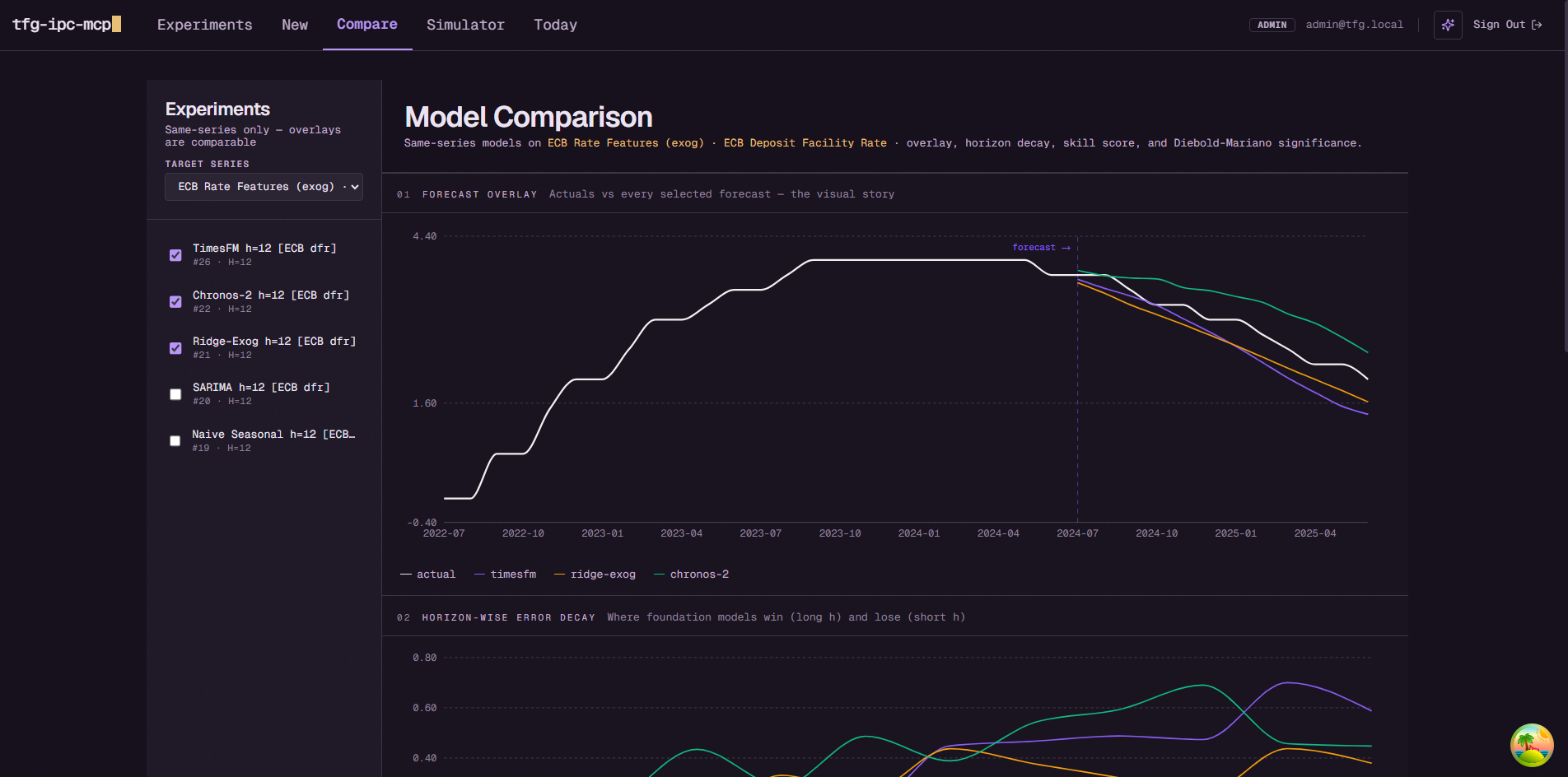Click the timesfm legend entry
The image size is (1568, 777).
click(505, 575)
